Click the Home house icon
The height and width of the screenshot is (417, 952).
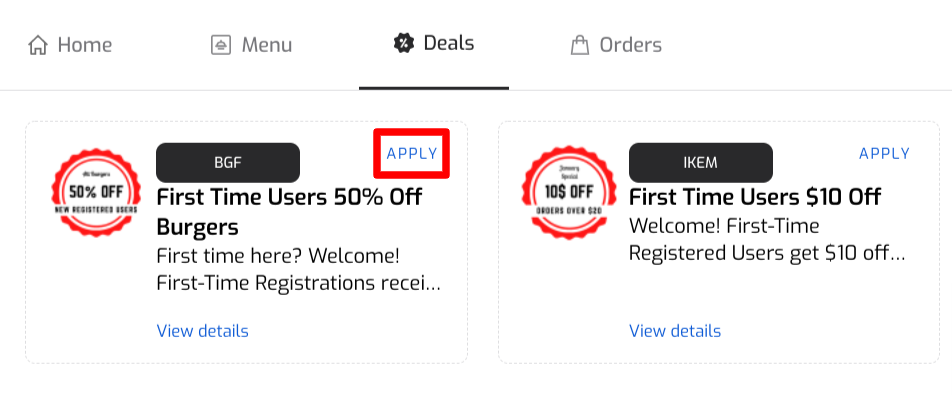(38, 46)
